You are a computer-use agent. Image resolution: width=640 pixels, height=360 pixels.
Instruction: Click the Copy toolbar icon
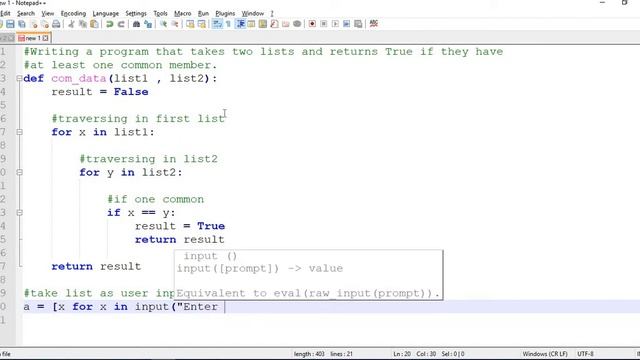[83, 24]
